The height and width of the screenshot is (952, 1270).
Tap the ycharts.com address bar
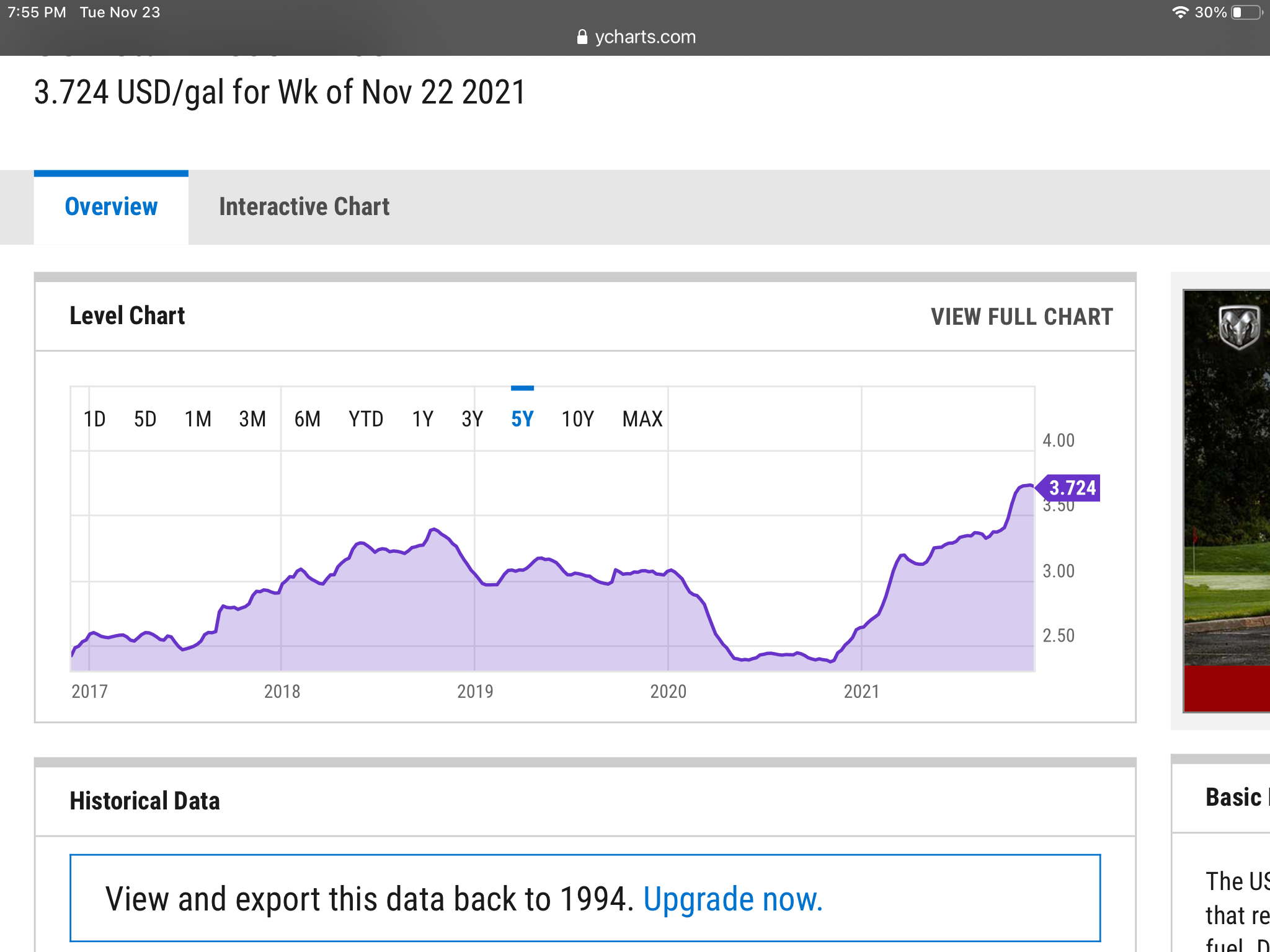click(645, 37)
